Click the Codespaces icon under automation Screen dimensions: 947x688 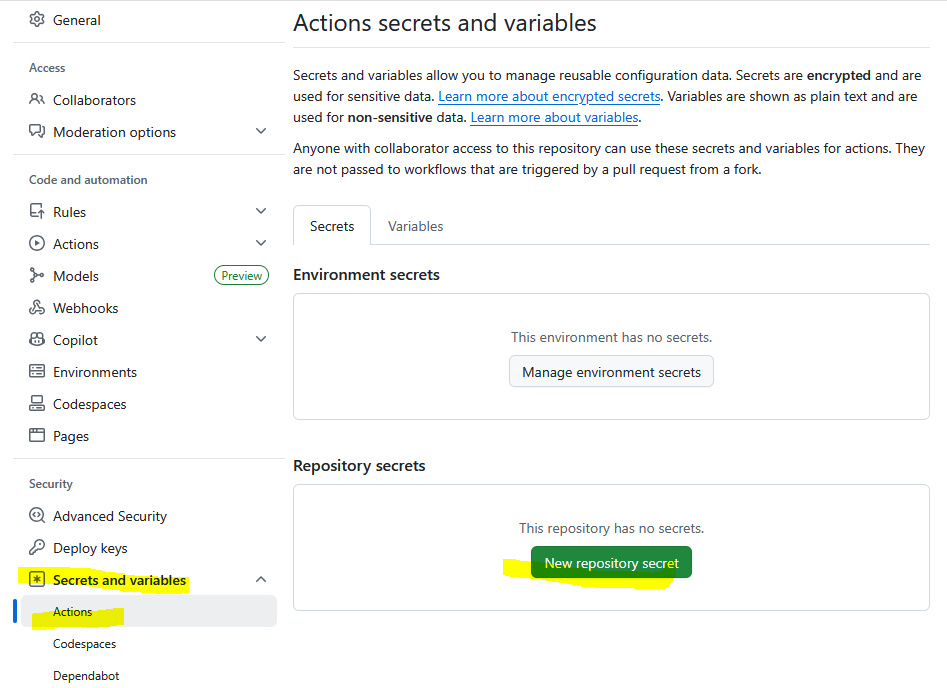(37, 404)
